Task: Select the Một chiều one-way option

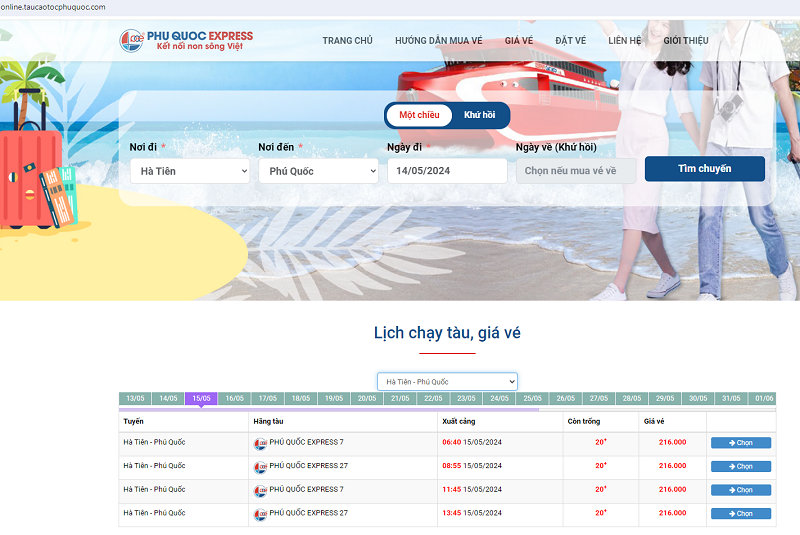Action: click(419, 115)
